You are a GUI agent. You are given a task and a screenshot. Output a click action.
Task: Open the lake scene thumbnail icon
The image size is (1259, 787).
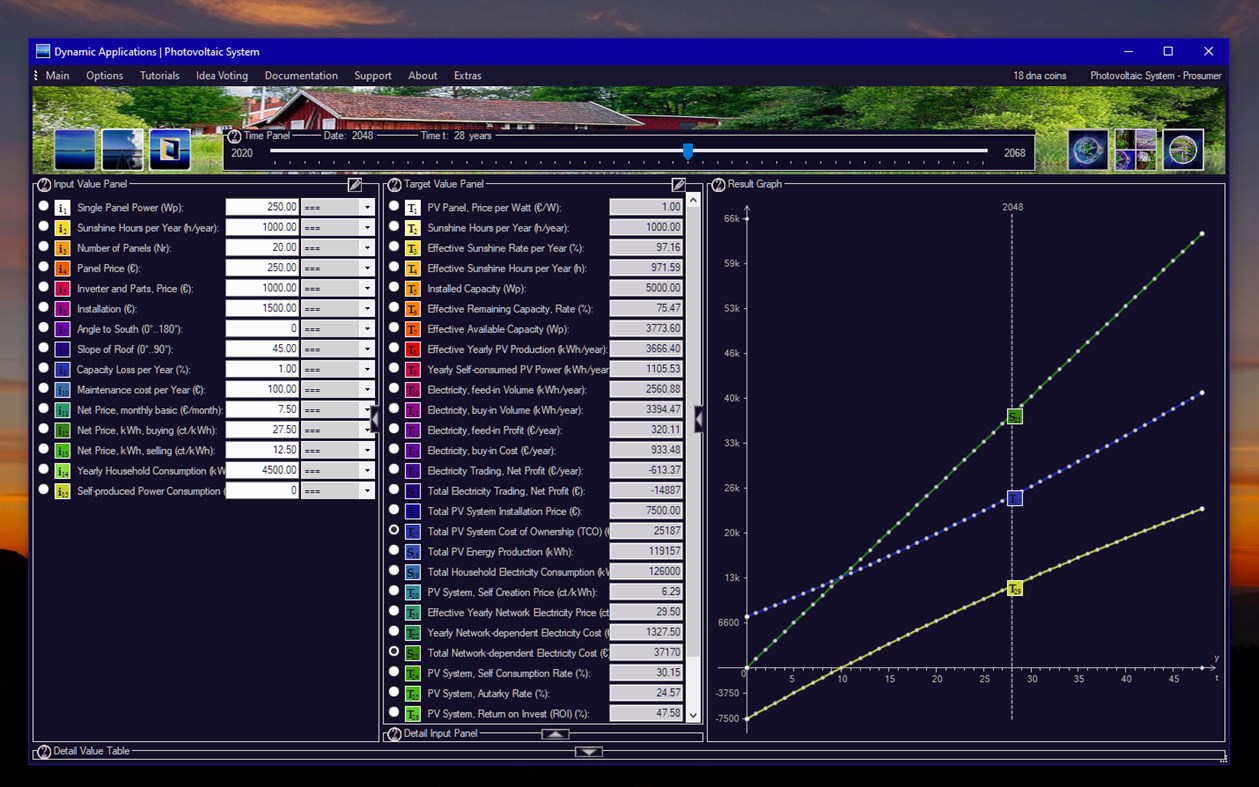pyautogui.click(x=123, y=149)
